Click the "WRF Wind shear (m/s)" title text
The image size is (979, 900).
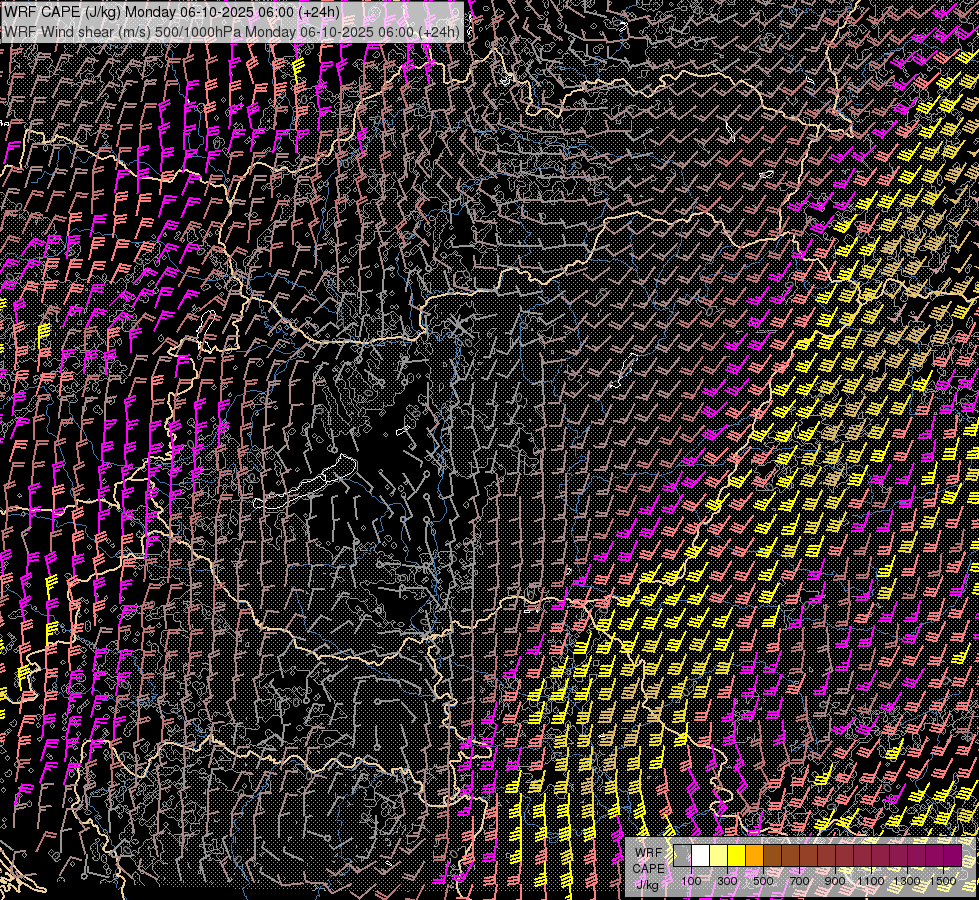click(78, 31)
